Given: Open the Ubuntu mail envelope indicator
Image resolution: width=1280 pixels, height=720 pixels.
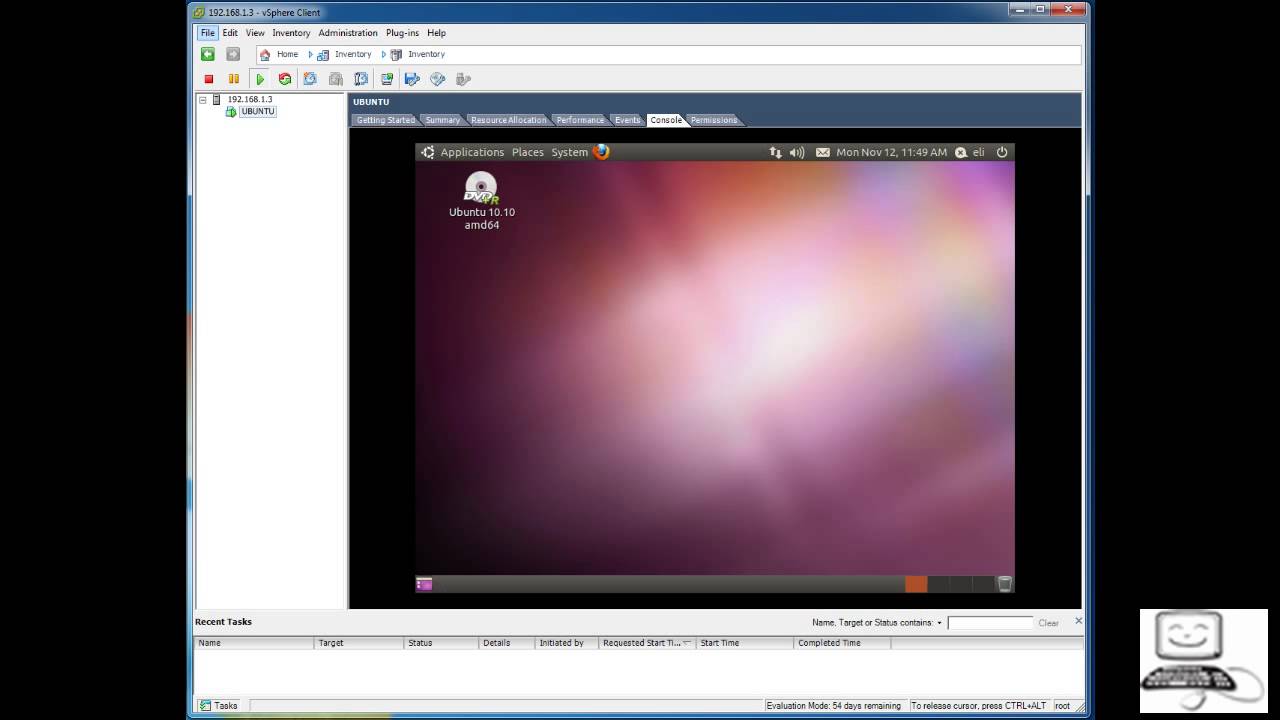Looking at the screenshot, I should click(823, 152).
